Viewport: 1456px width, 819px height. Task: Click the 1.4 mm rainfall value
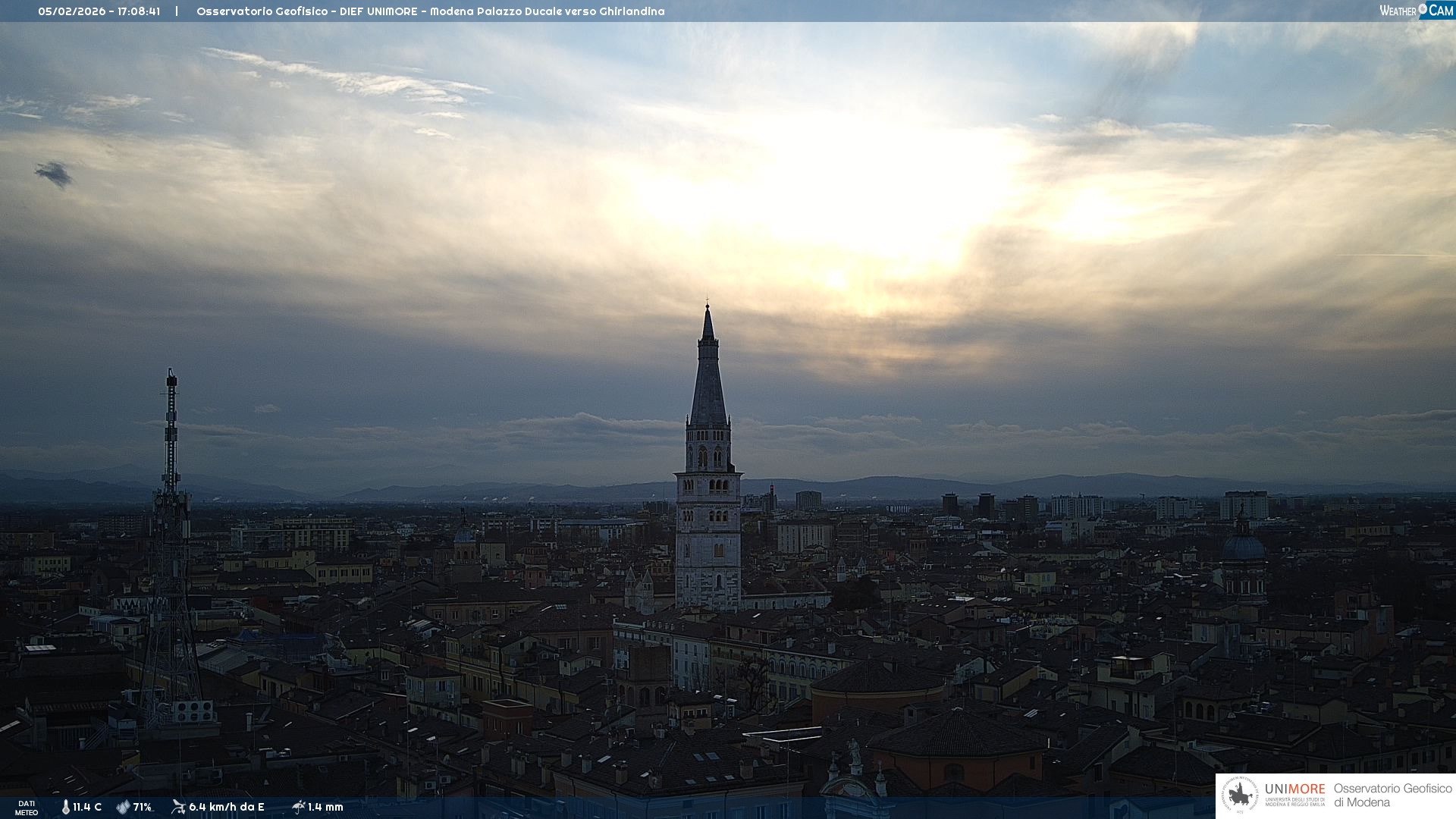tap(325, 807)
